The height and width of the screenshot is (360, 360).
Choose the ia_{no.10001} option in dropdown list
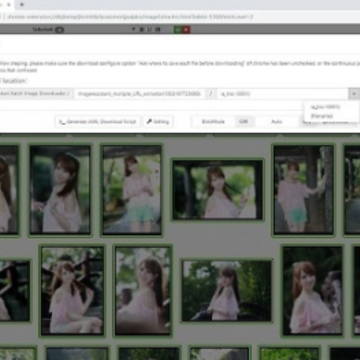coord(325,107)
